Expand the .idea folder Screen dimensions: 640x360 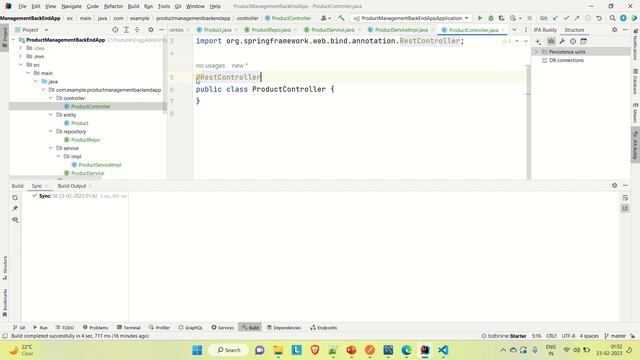coord(21,48)
